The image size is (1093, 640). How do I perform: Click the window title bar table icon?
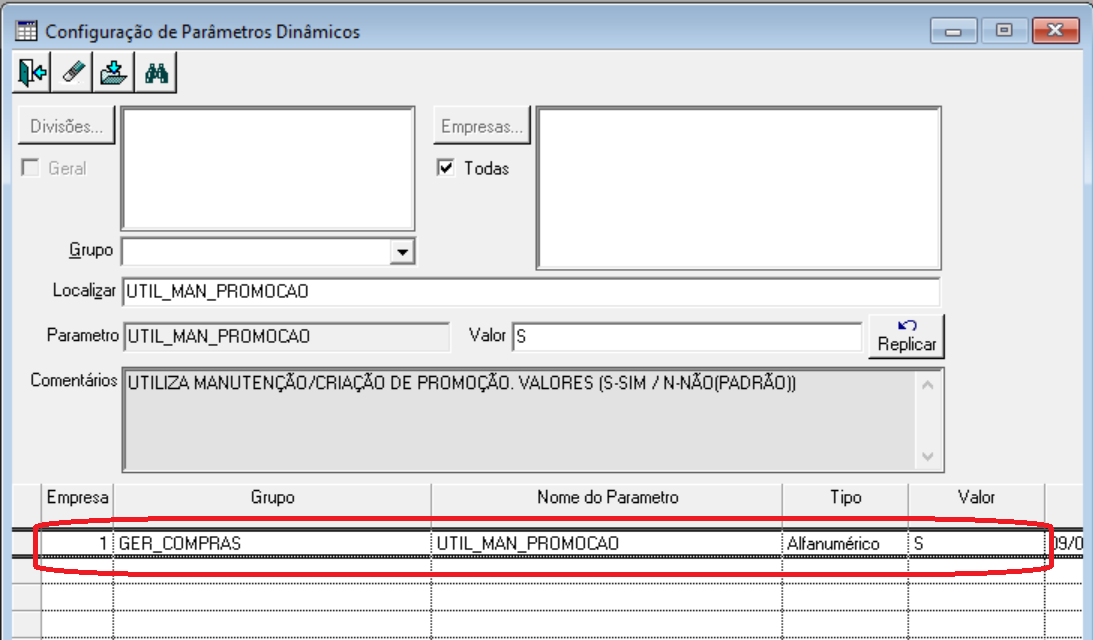point(26,31)
